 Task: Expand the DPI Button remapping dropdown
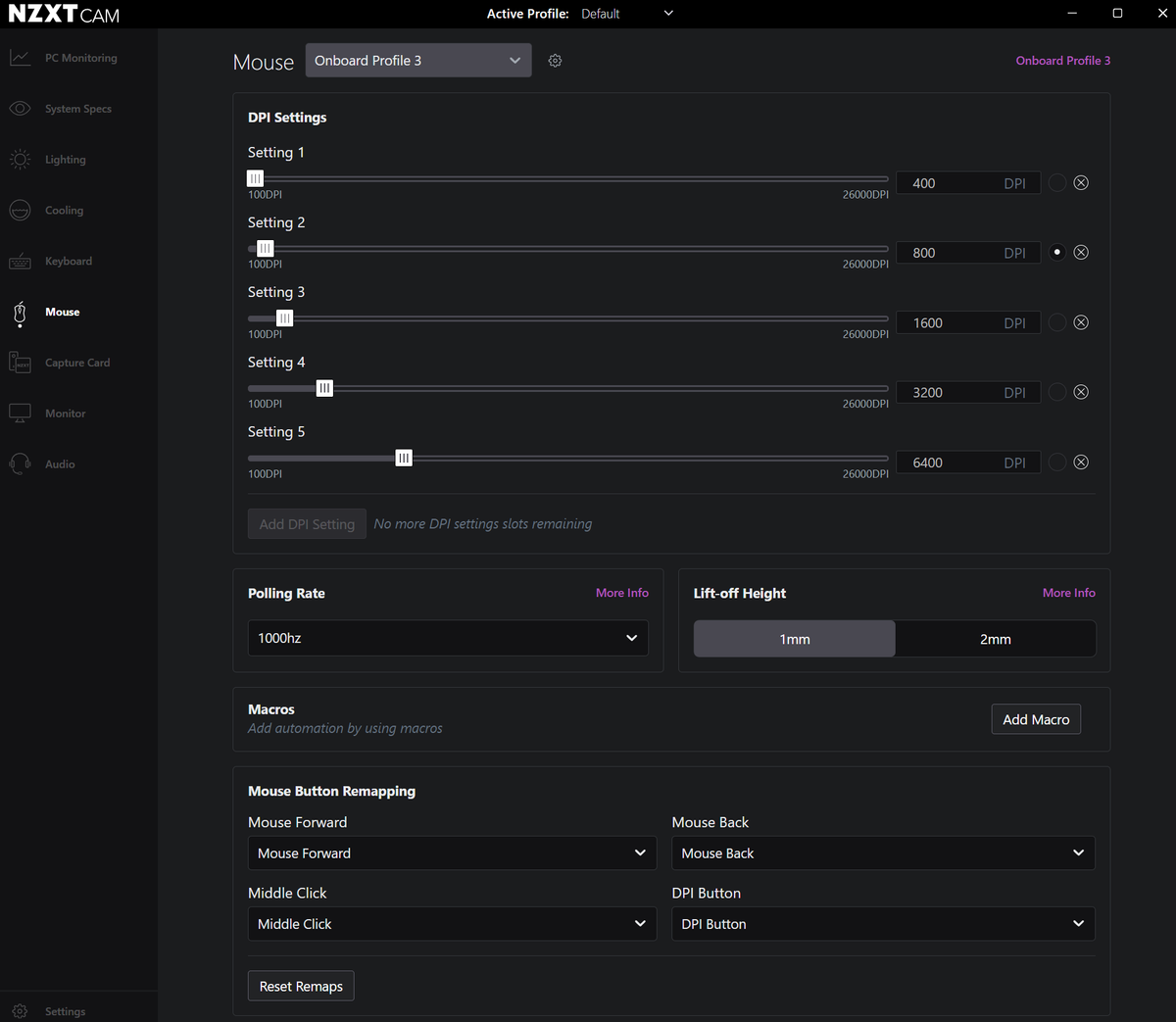tap(882, 924)
